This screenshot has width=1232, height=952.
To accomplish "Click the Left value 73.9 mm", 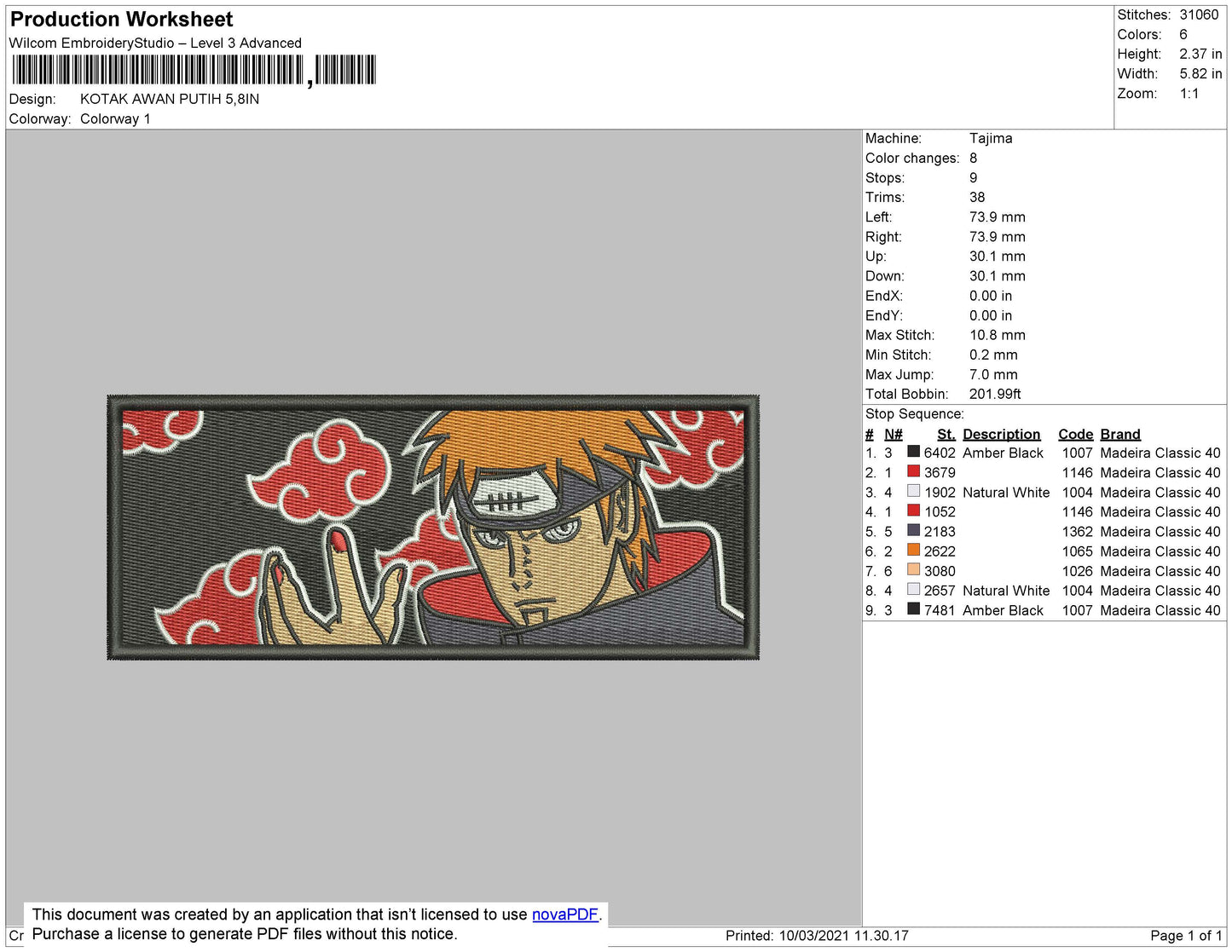I will click(998, 216).
